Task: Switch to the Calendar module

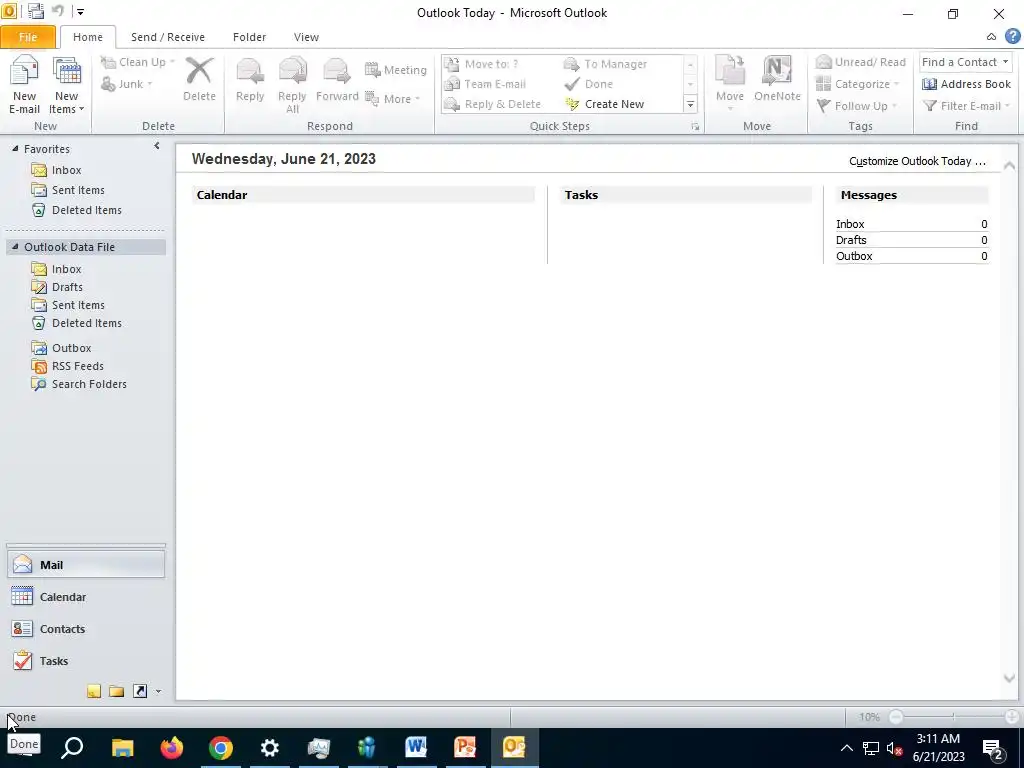Action: pyautogui.click(x=86, y=597)
